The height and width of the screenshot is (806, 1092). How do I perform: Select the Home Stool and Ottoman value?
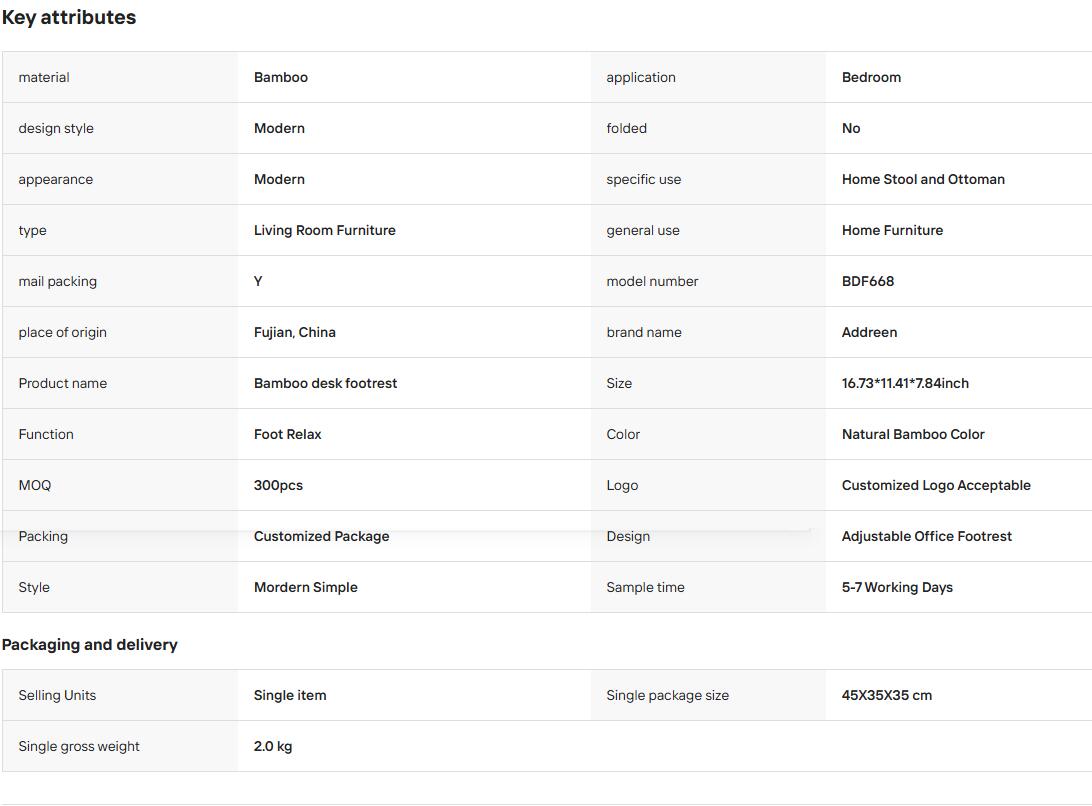click(x=923, y=179)
